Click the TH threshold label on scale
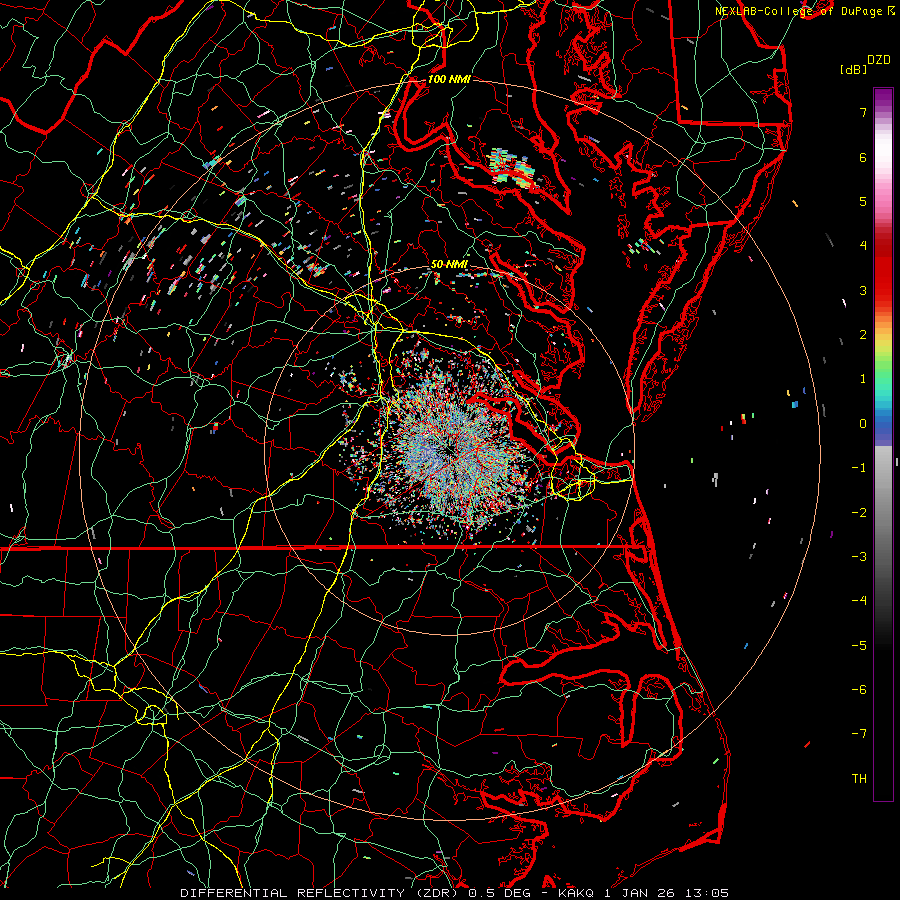Image resolution: width=900 pixels, height=900 pixels. pyautogui.click(x=859, y=778)
